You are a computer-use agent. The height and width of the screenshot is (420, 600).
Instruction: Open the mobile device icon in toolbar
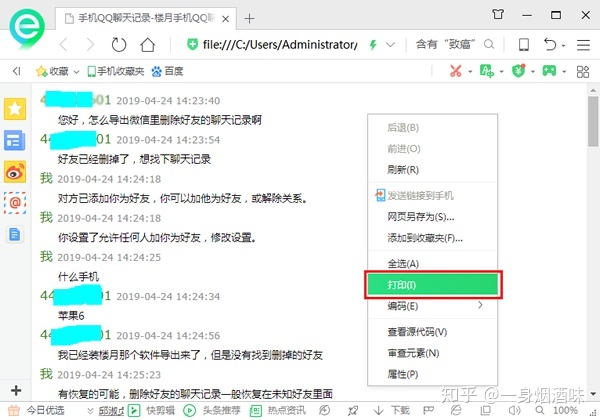[x=524, y=45]
